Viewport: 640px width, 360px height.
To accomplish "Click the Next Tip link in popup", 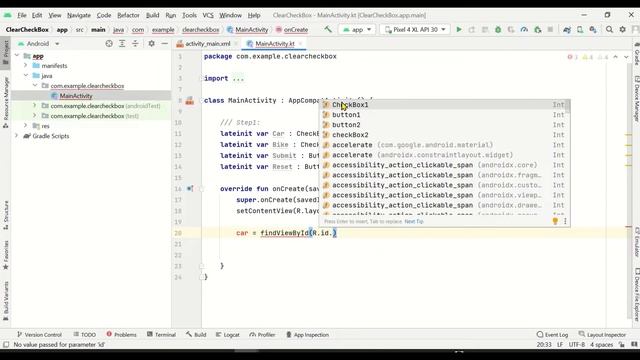I will click(414, 221).
